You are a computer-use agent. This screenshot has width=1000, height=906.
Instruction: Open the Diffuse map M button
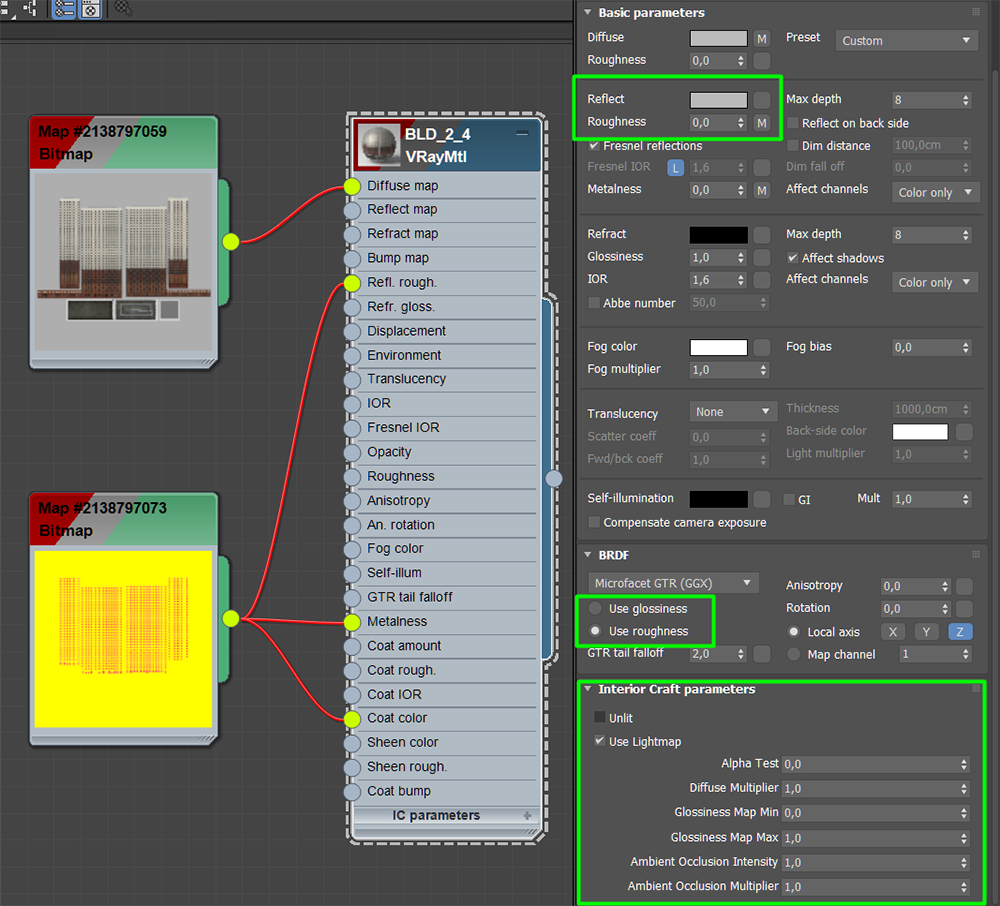point(761,39)
